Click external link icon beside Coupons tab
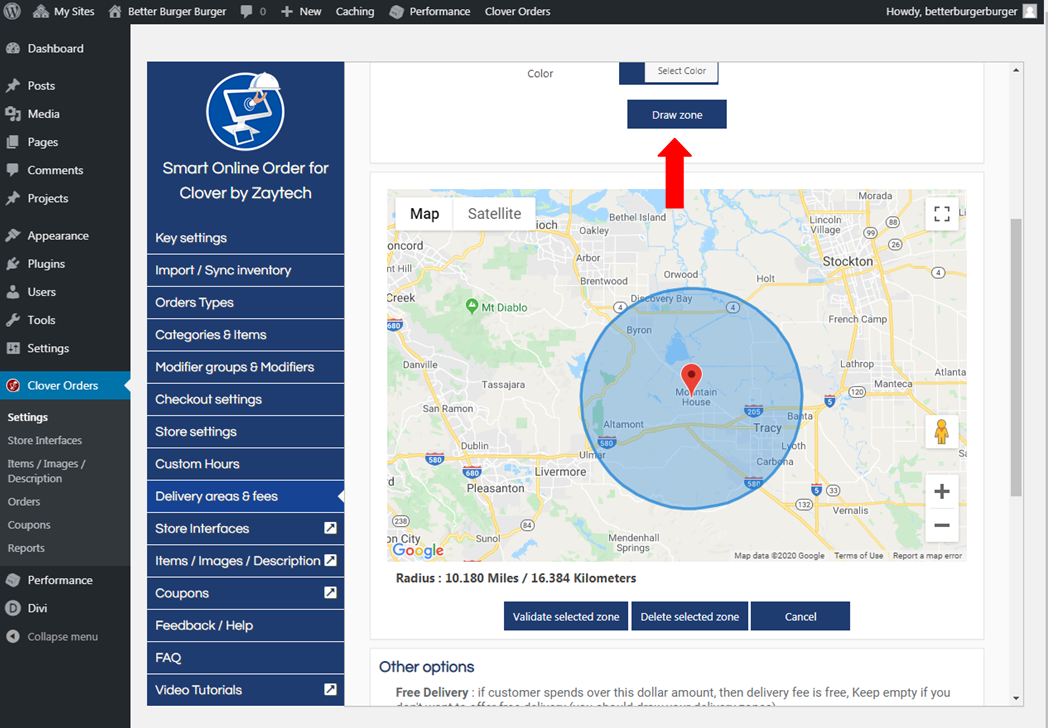The image size is (1048, 728). pyautogui.click(x=330, y=592)
